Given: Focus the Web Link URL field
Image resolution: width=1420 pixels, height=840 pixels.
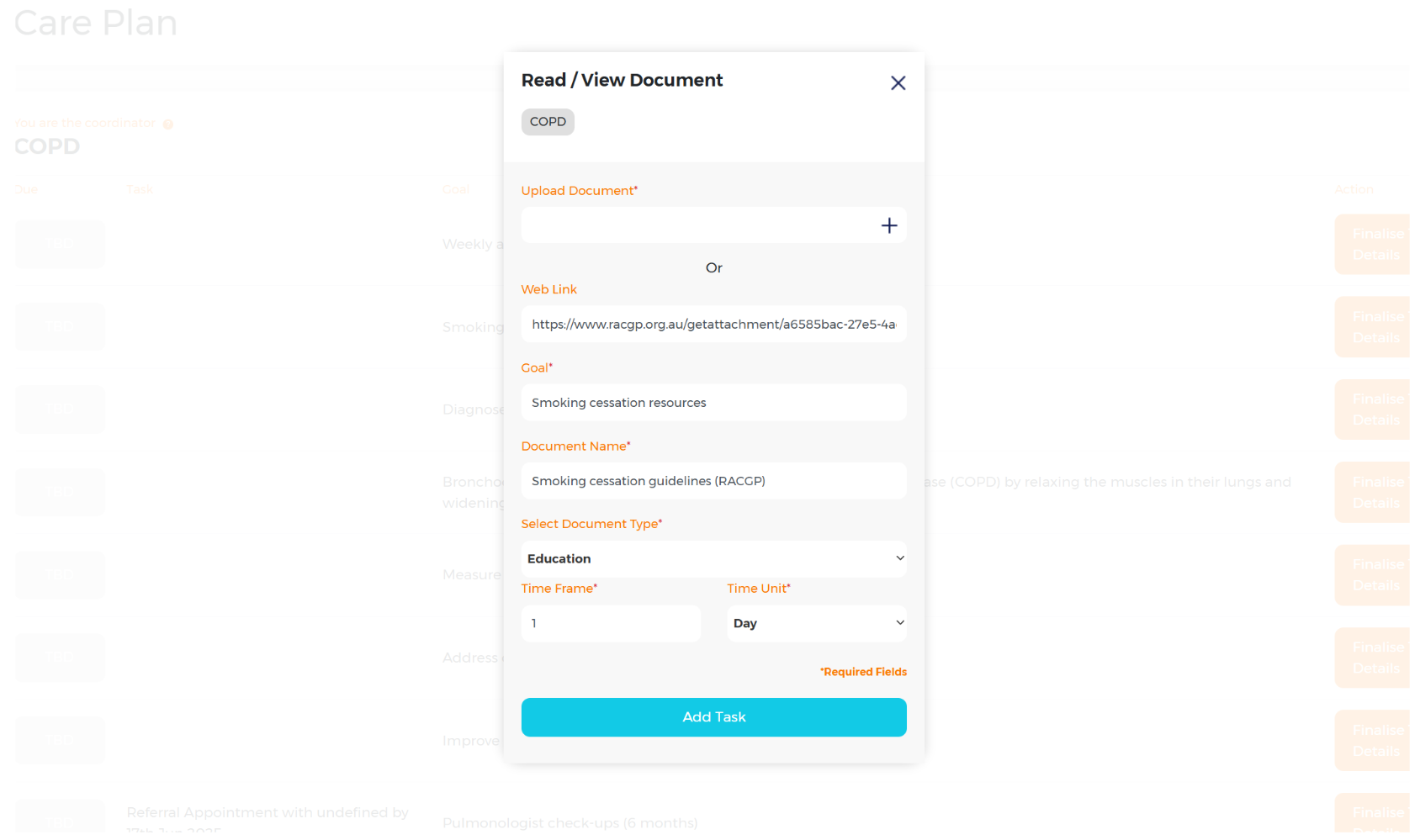Looking at the screenshot, I should [x=713, y=324].
